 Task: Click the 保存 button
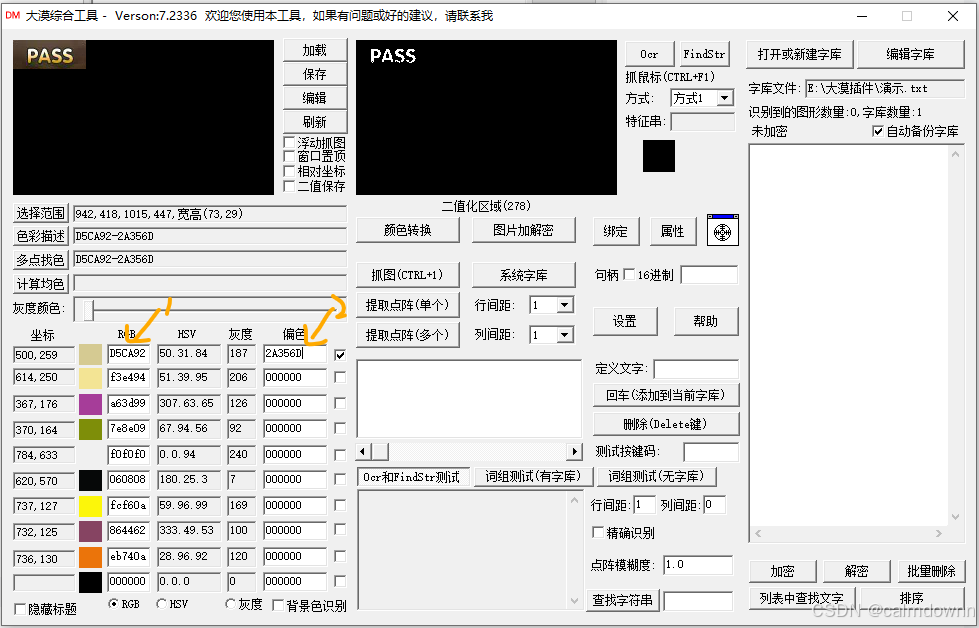coord(315,74)
